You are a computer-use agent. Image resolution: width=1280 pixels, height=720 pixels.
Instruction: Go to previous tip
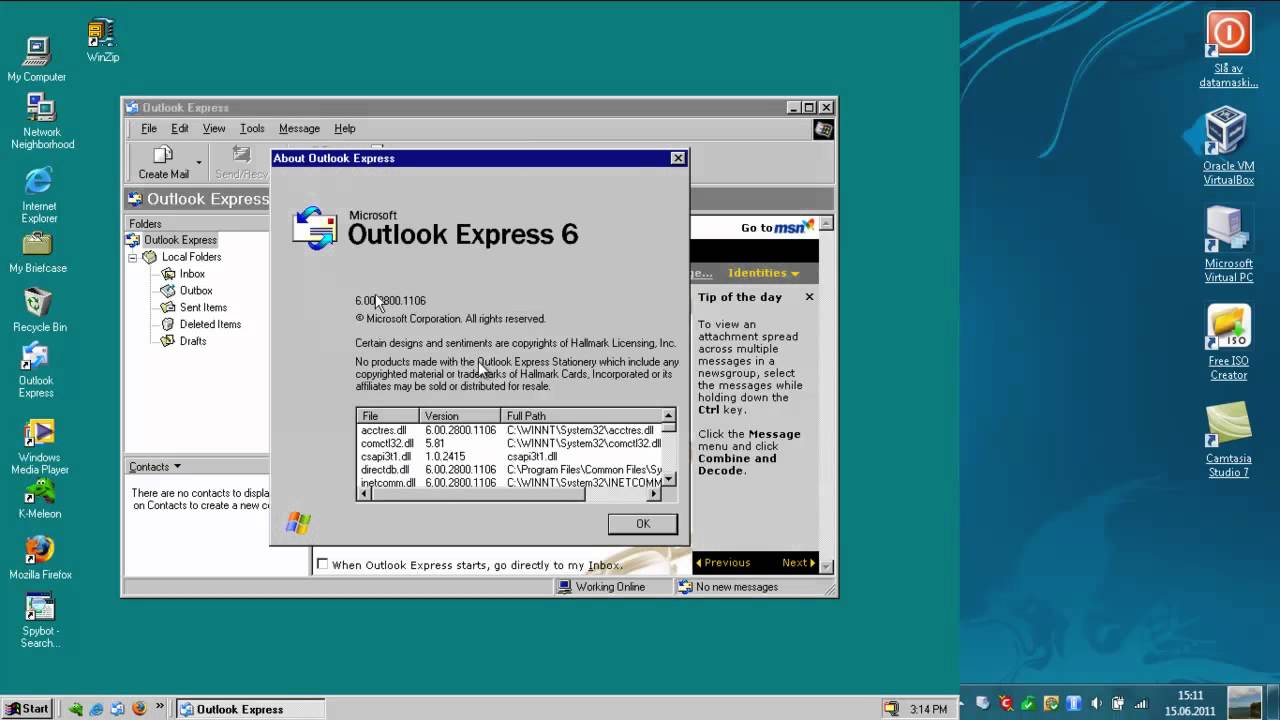[723, 563]
